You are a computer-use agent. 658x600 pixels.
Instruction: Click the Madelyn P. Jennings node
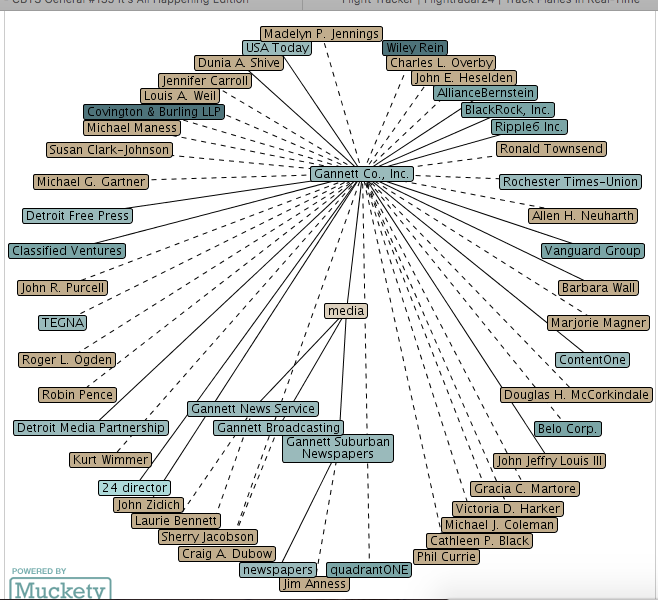321,34
